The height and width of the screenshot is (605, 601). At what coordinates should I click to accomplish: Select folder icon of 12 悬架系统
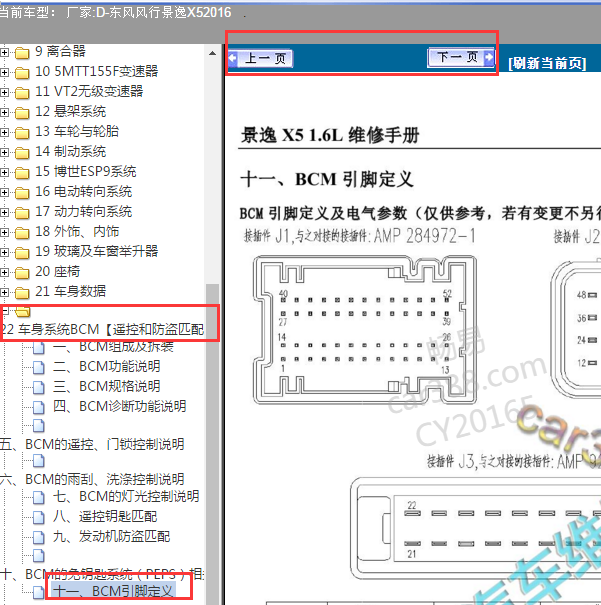click(22, 113)
